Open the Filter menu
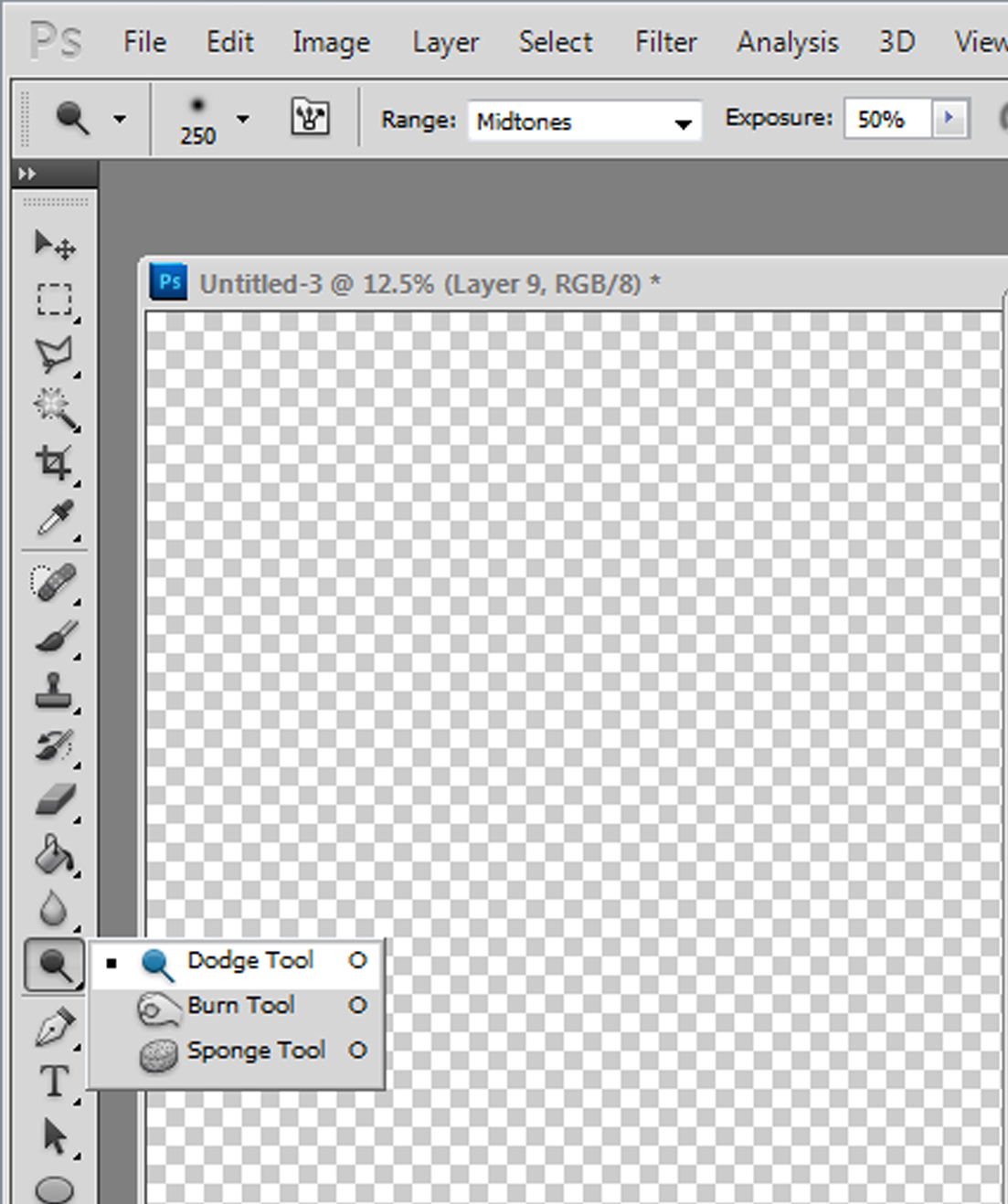 click(665, 42)
